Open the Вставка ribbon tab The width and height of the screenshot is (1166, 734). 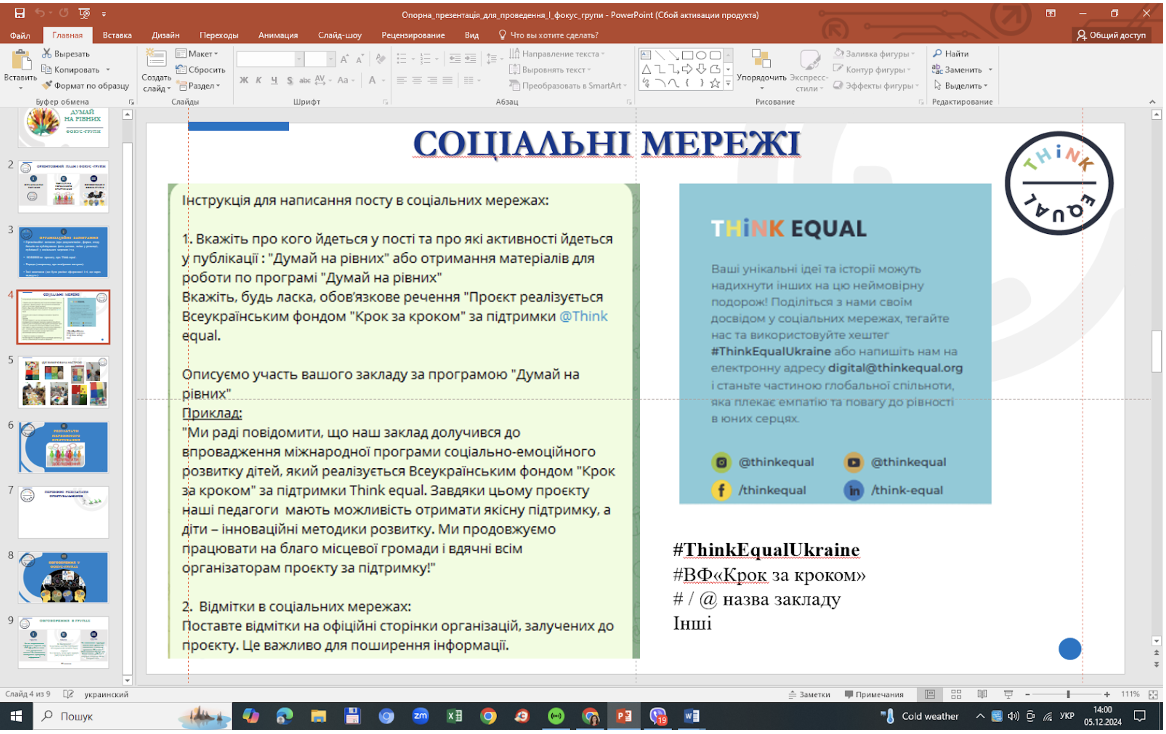(117, 35)
